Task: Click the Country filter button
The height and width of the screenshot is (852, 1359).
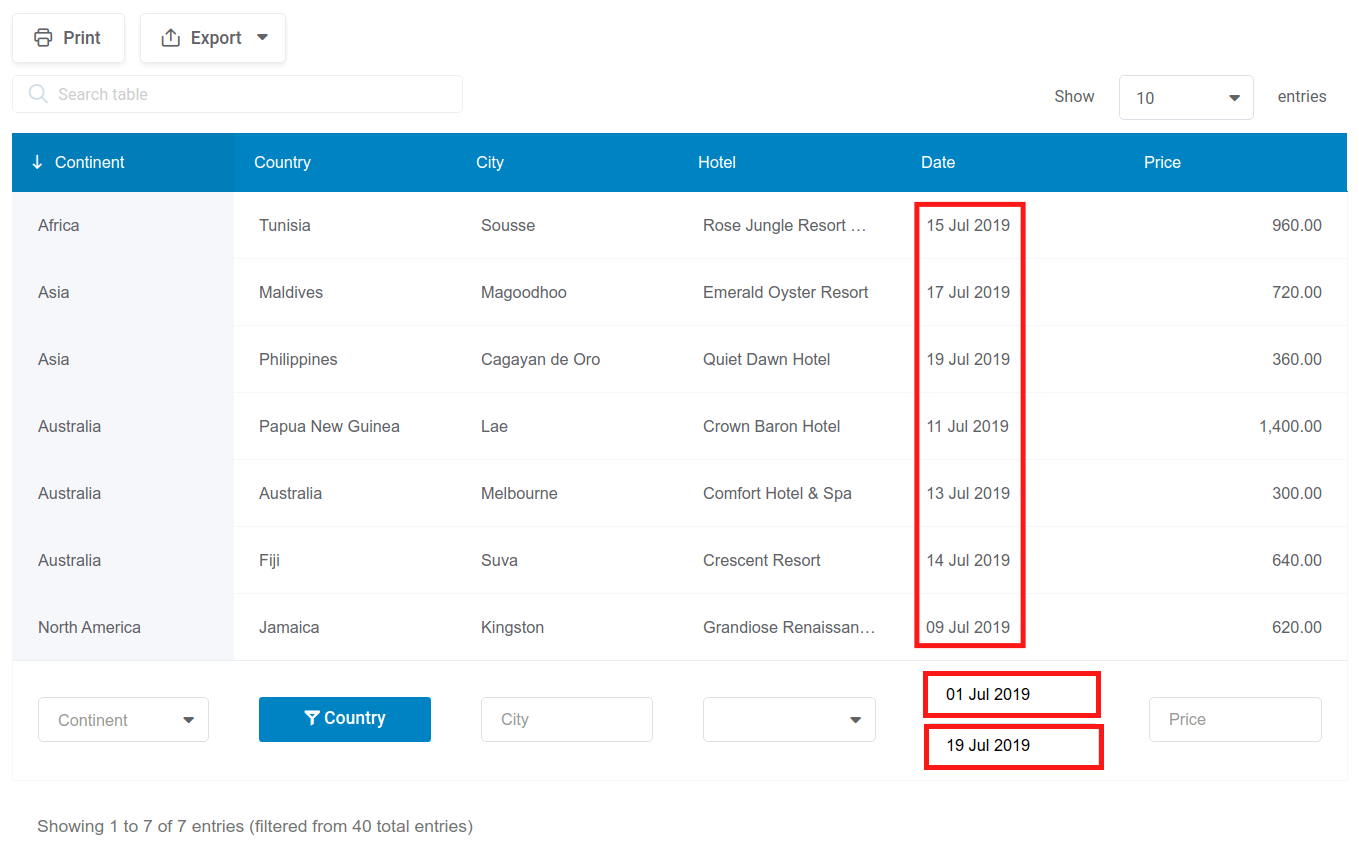Action: tap(344, 718)
